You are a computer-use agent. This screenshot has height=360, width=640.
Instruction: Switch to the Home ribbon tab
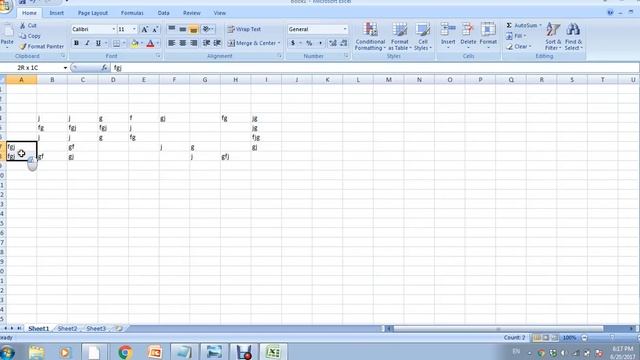29,13
